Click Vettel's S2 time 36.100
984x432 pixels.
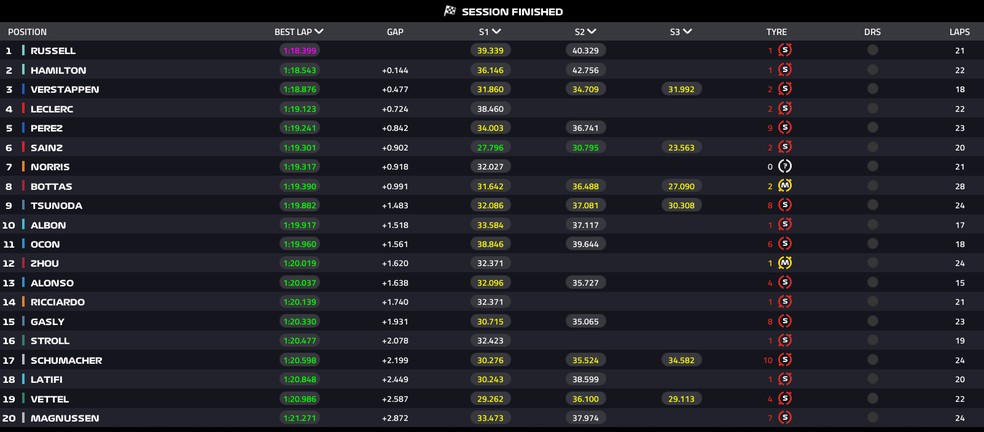coord(586,398)
